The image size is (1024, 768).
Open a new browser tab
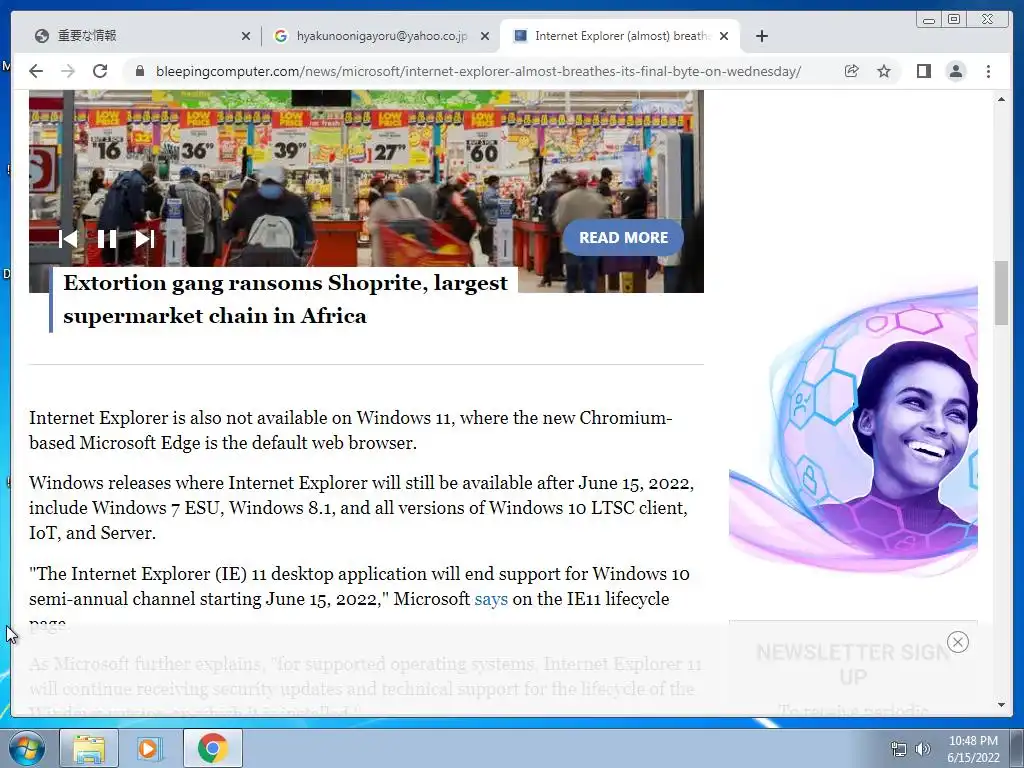pos(761,36)
